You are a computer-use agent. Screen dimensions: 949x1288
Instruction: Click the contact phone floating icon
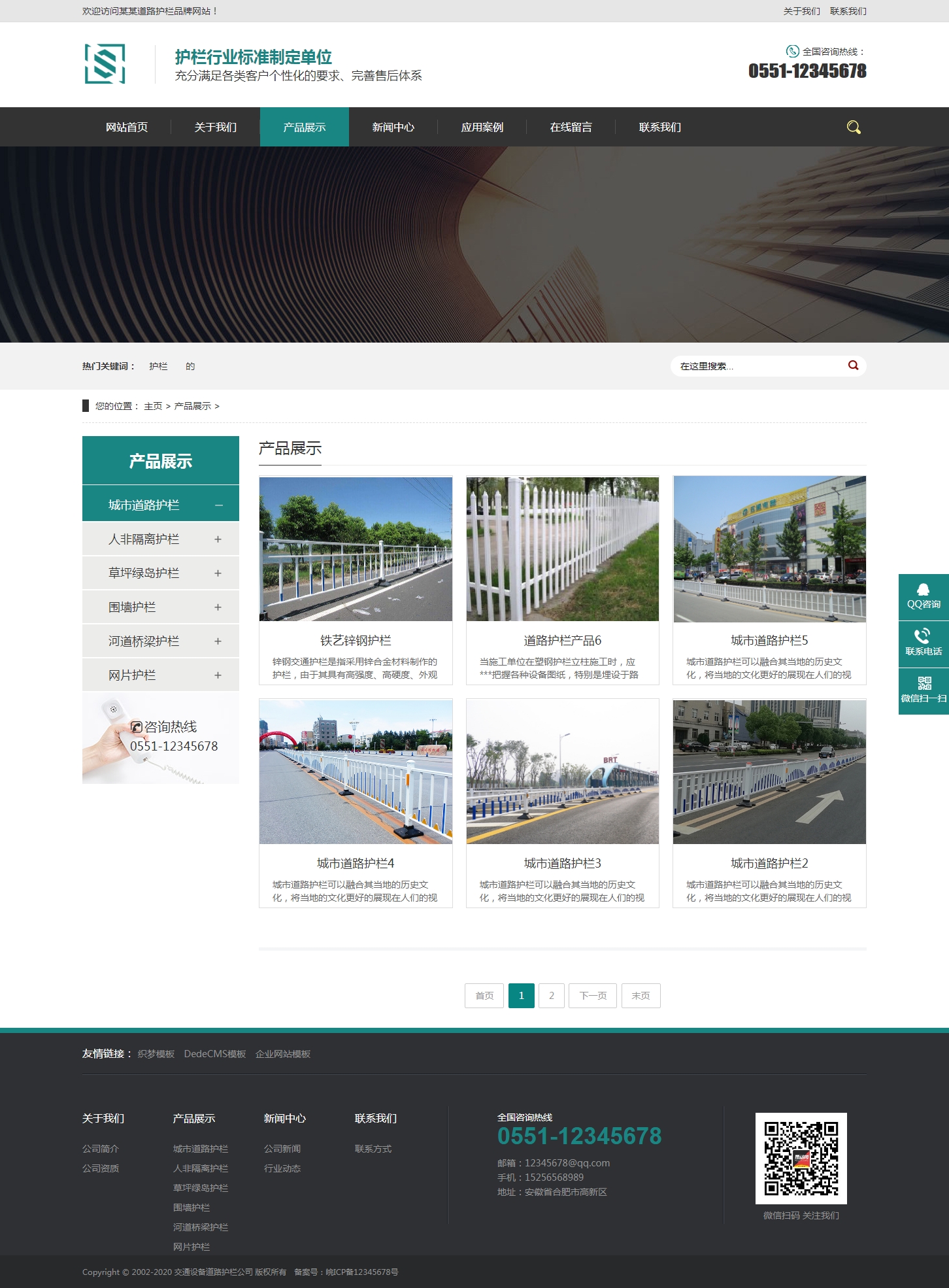(923, 643)
